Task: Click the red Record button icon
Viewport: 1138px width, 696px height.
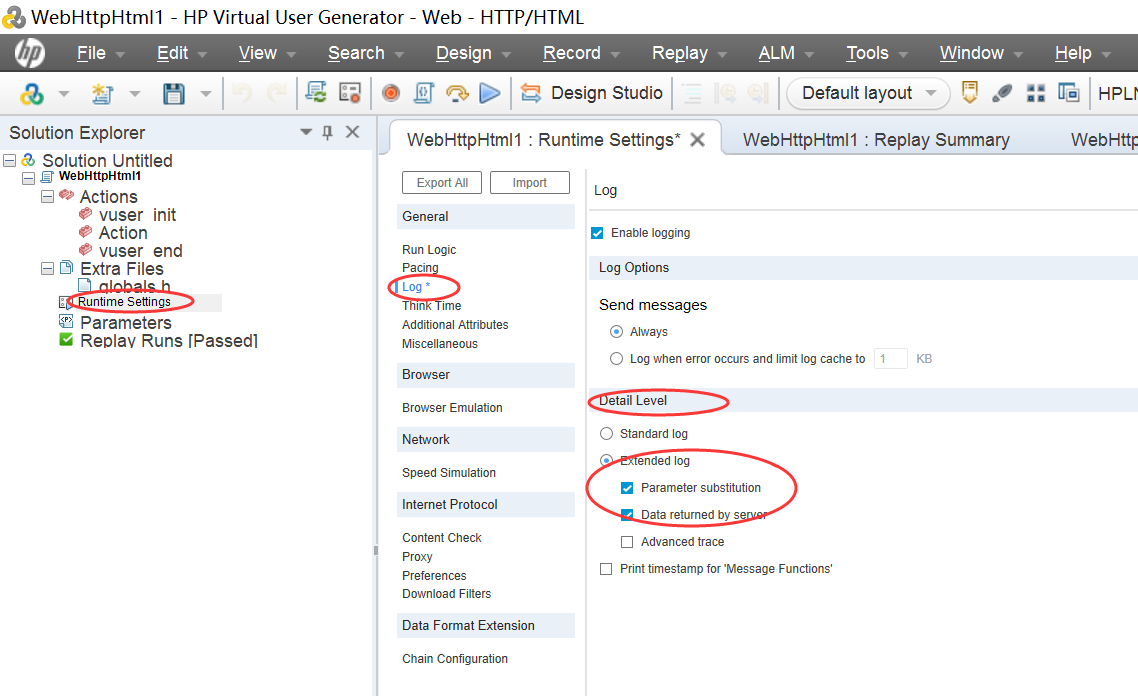Action: 391,93
